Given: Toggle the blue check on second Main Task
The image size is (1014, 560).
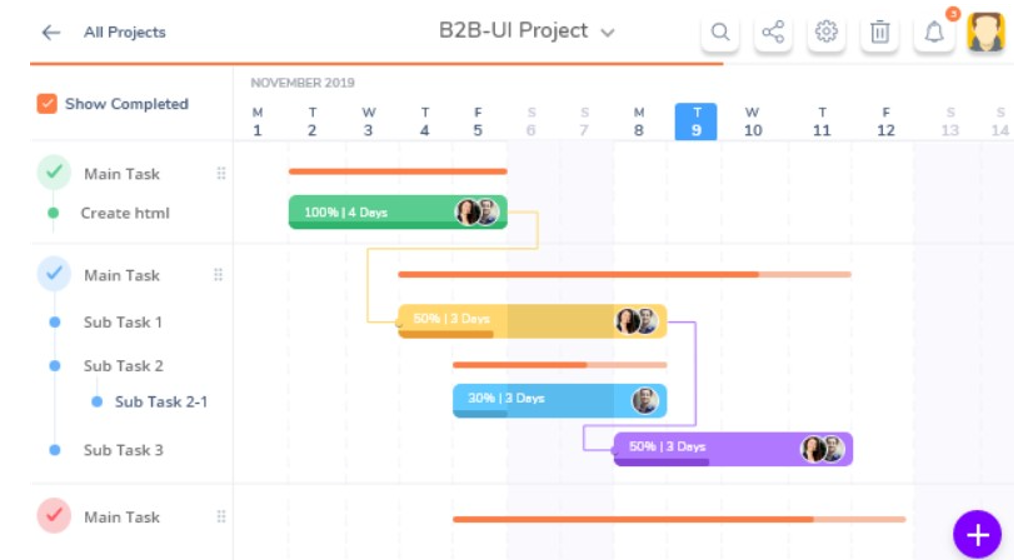Looking at the screenshot, I should click(x=54, y=273).
